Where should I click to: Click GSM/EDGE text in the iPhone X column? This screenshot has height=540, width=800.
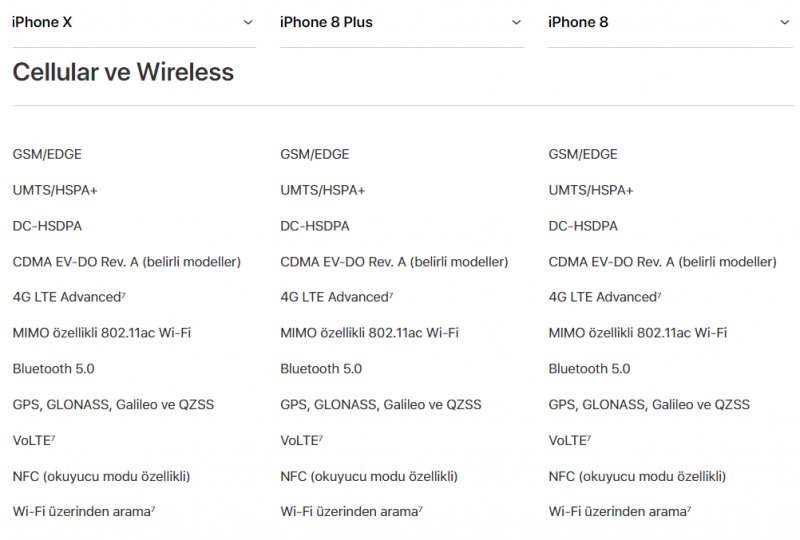click(47, 154)
